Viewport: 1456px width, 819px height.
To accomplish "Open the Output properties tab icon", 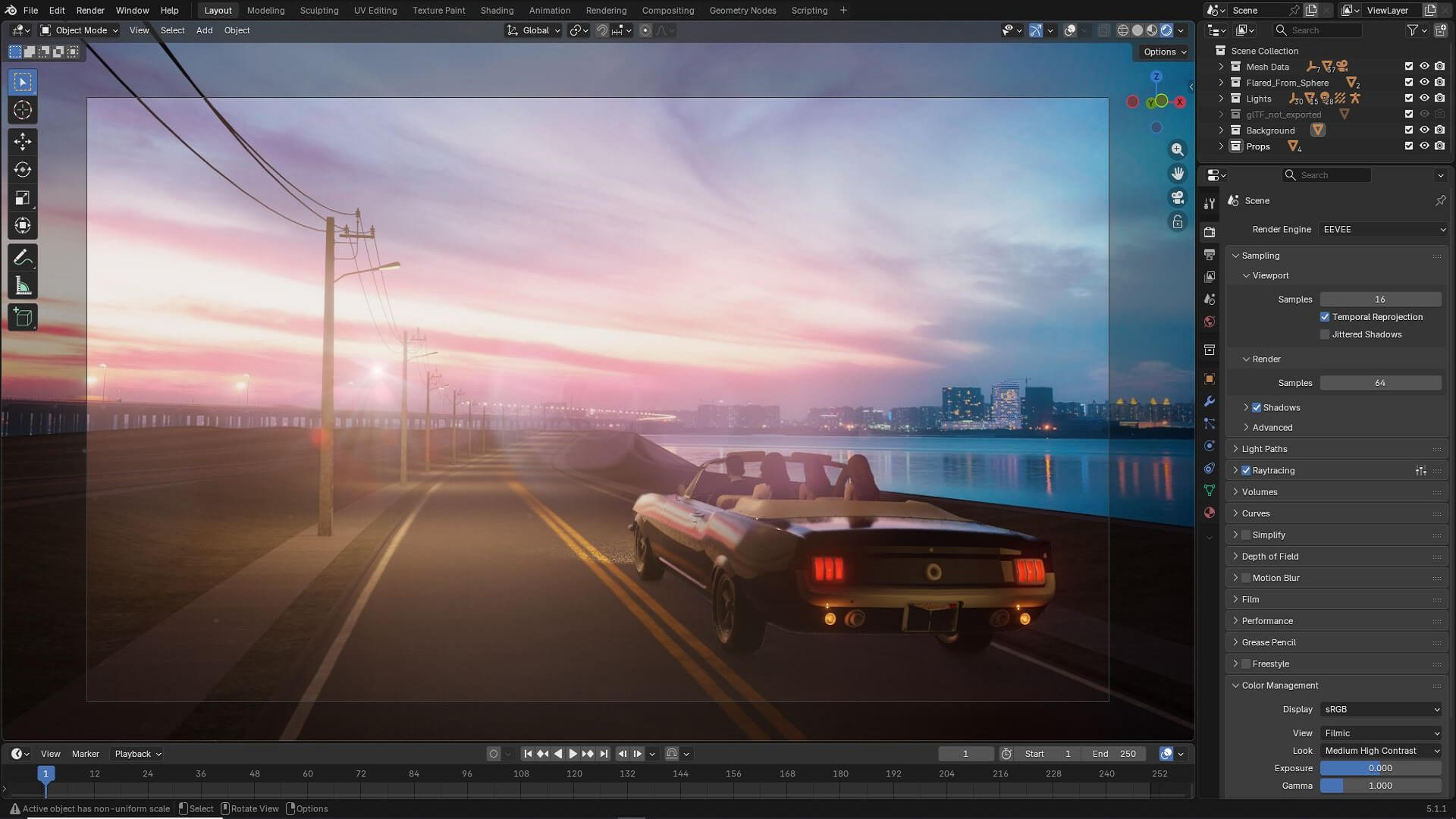I will [1210, 254].
